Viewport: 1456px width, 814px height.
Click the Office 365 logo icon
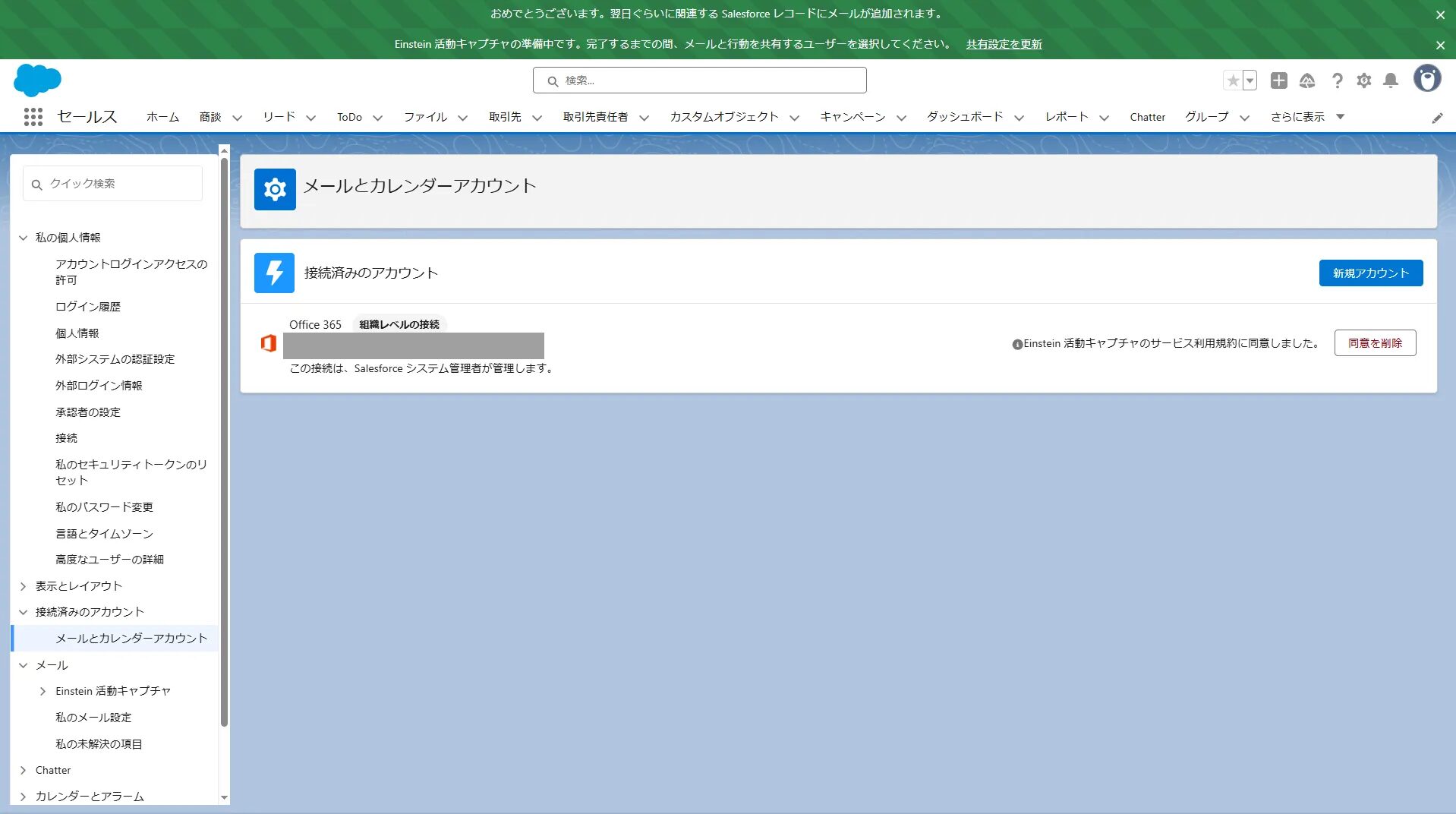[x=268, y=343]
